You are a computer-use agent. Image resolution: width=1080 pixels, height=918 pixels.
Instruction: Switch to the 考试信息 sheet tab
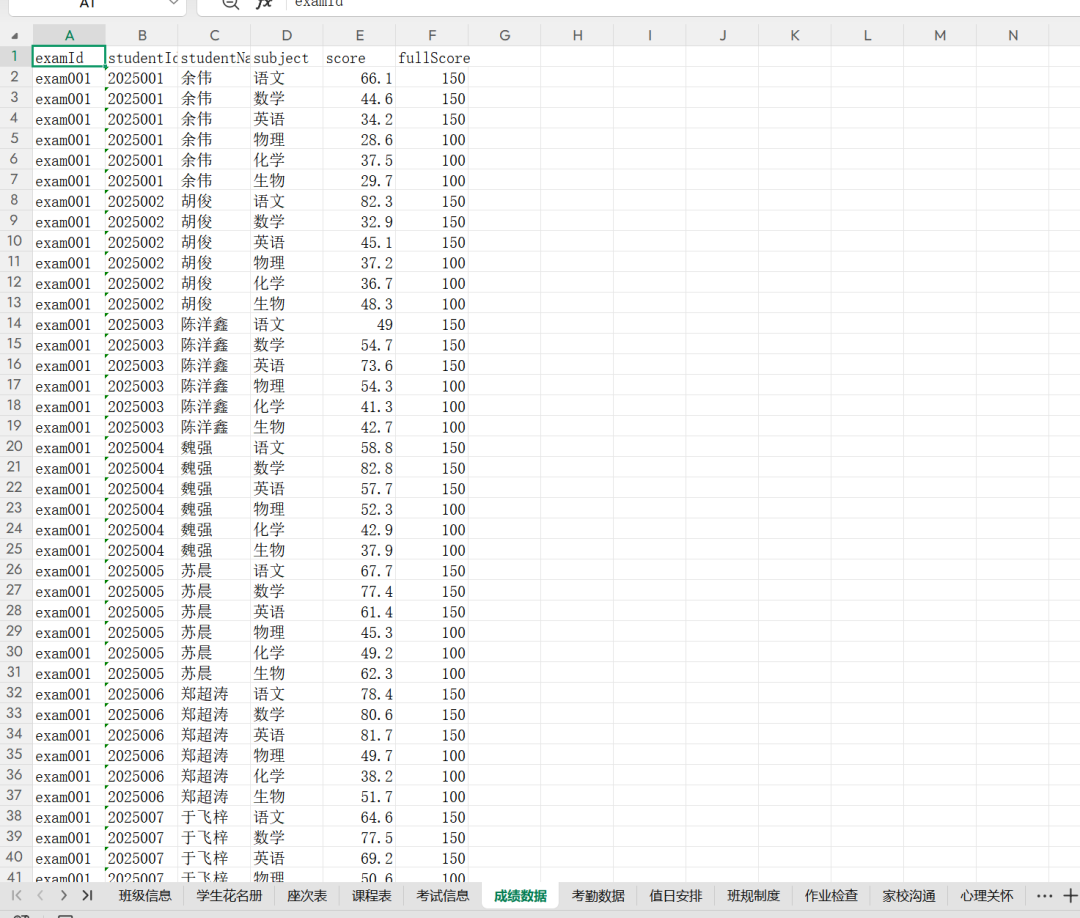coord(443,896)
